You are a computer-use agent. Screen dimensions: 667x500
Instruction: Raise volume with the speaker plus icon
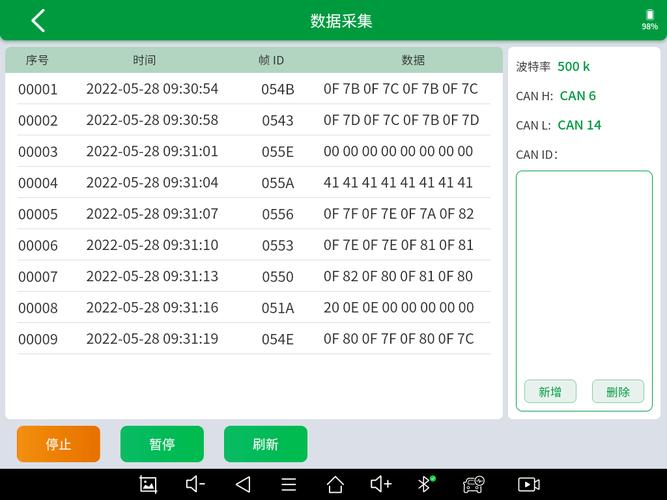click(381, 484)
